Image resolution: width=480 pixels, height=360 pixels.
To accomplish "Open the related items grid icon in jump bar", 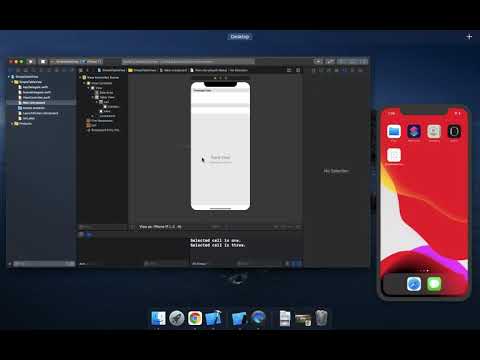I will click(81, 70).
